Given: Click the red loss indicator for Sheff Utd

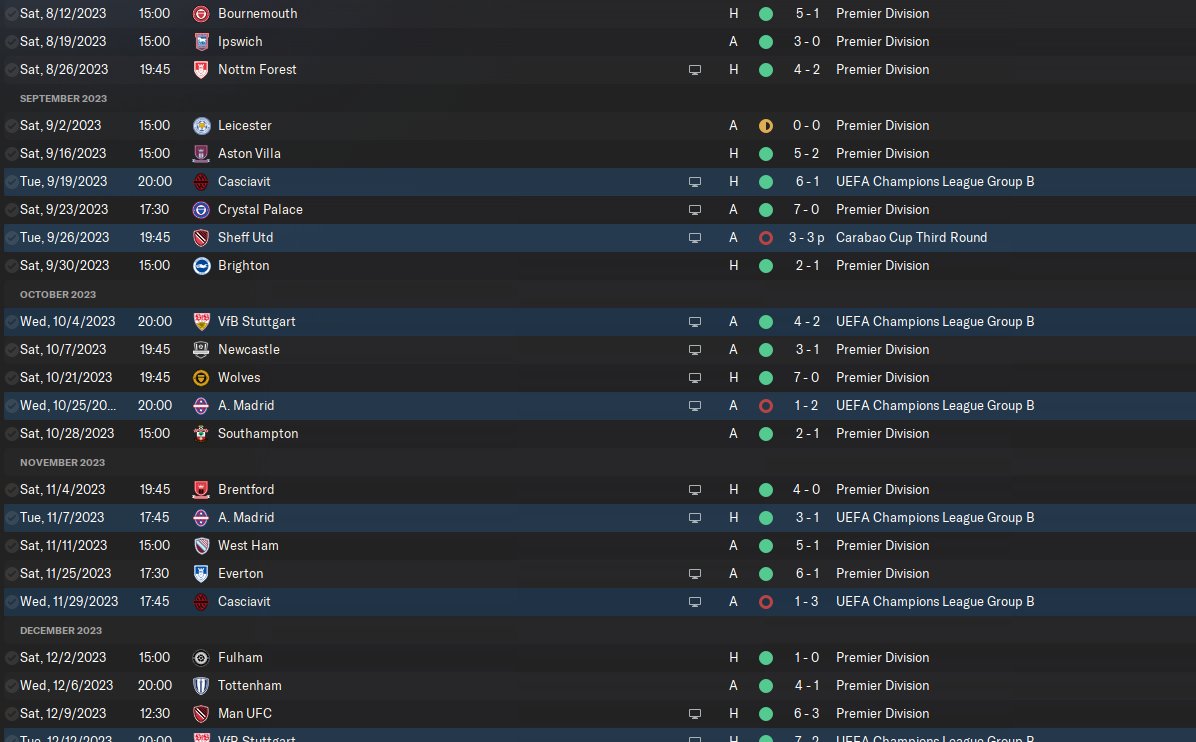Looking at the screenshot, I should click(766, 238).
